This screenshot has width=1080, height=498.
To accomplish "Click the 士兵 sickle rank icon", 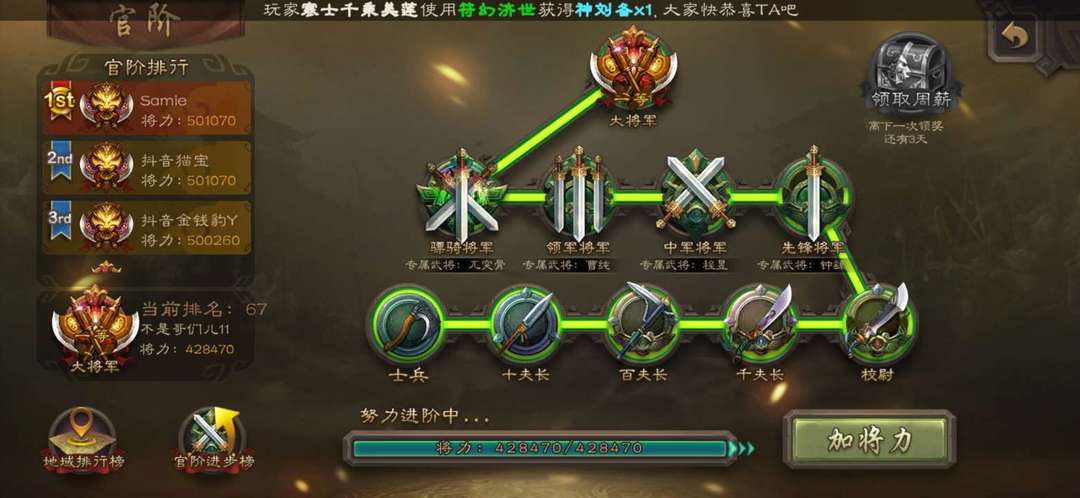I will point(406,324).
